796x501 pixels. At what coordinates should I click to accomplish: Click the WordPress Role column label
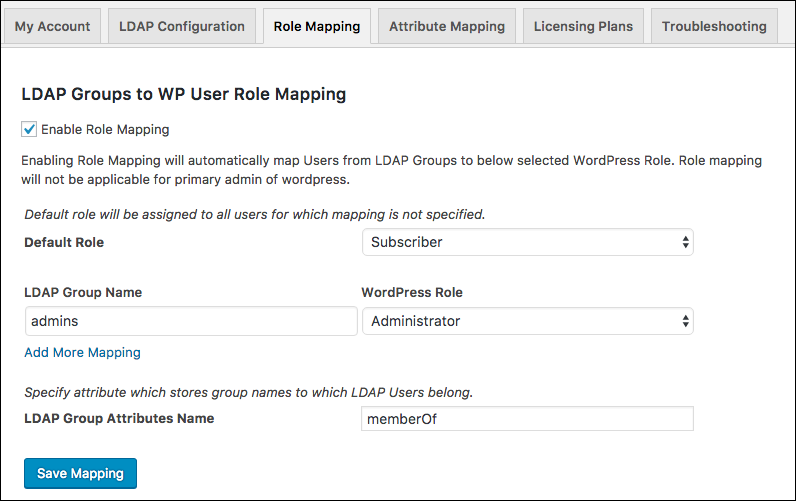412,293
